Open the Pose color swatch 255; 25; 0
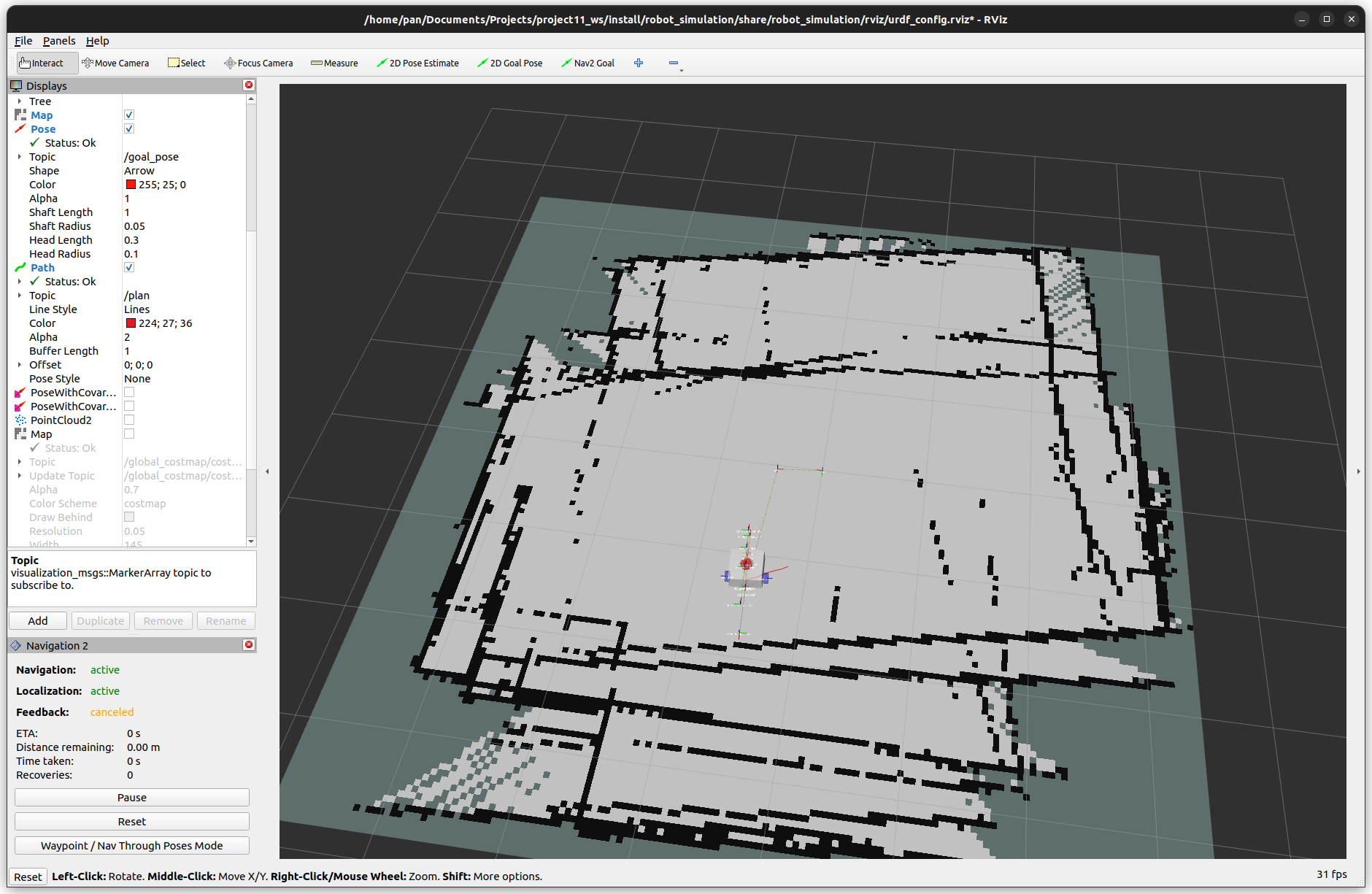The width and height of the screenshot is (1372, 894). (131, 185)
